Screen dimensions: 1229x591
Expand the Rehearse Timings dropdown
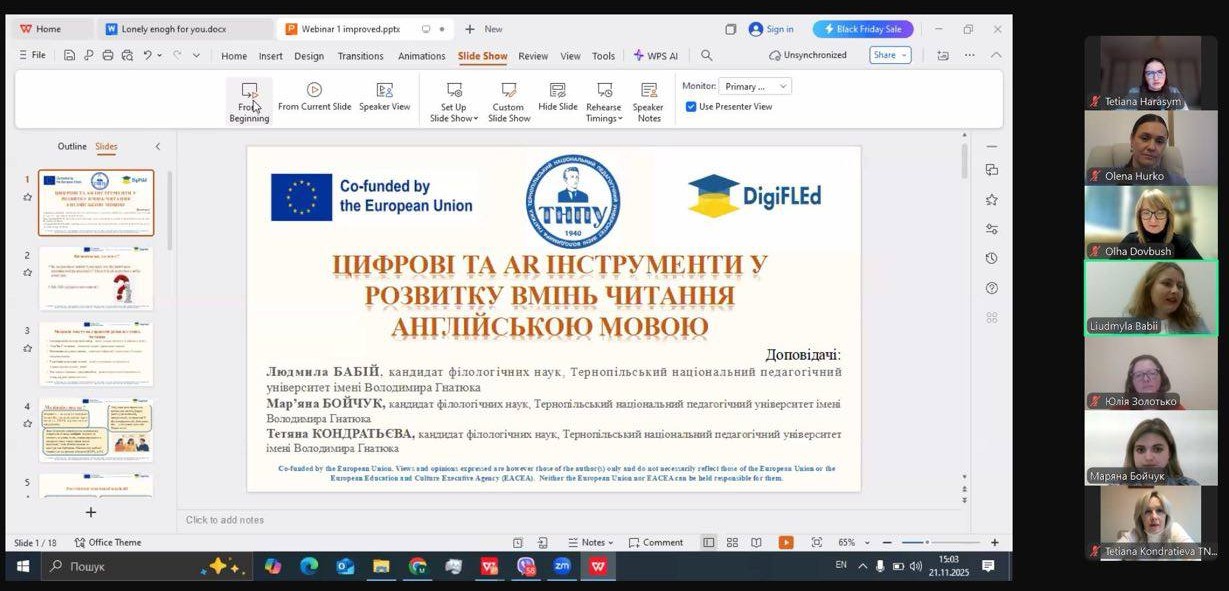point(603,118)
